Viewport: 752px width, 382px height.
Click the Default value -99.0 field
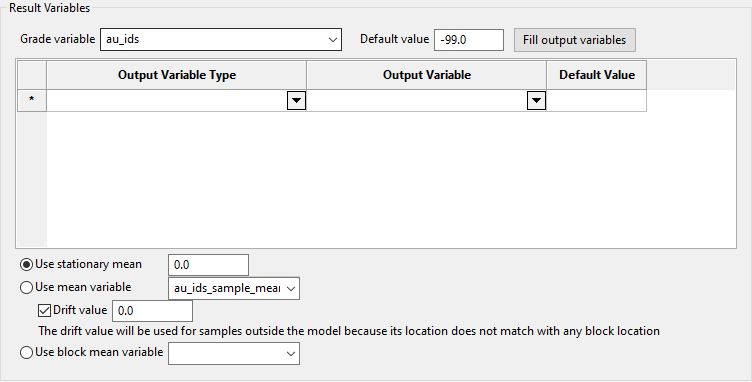click(x=469, y=40)
